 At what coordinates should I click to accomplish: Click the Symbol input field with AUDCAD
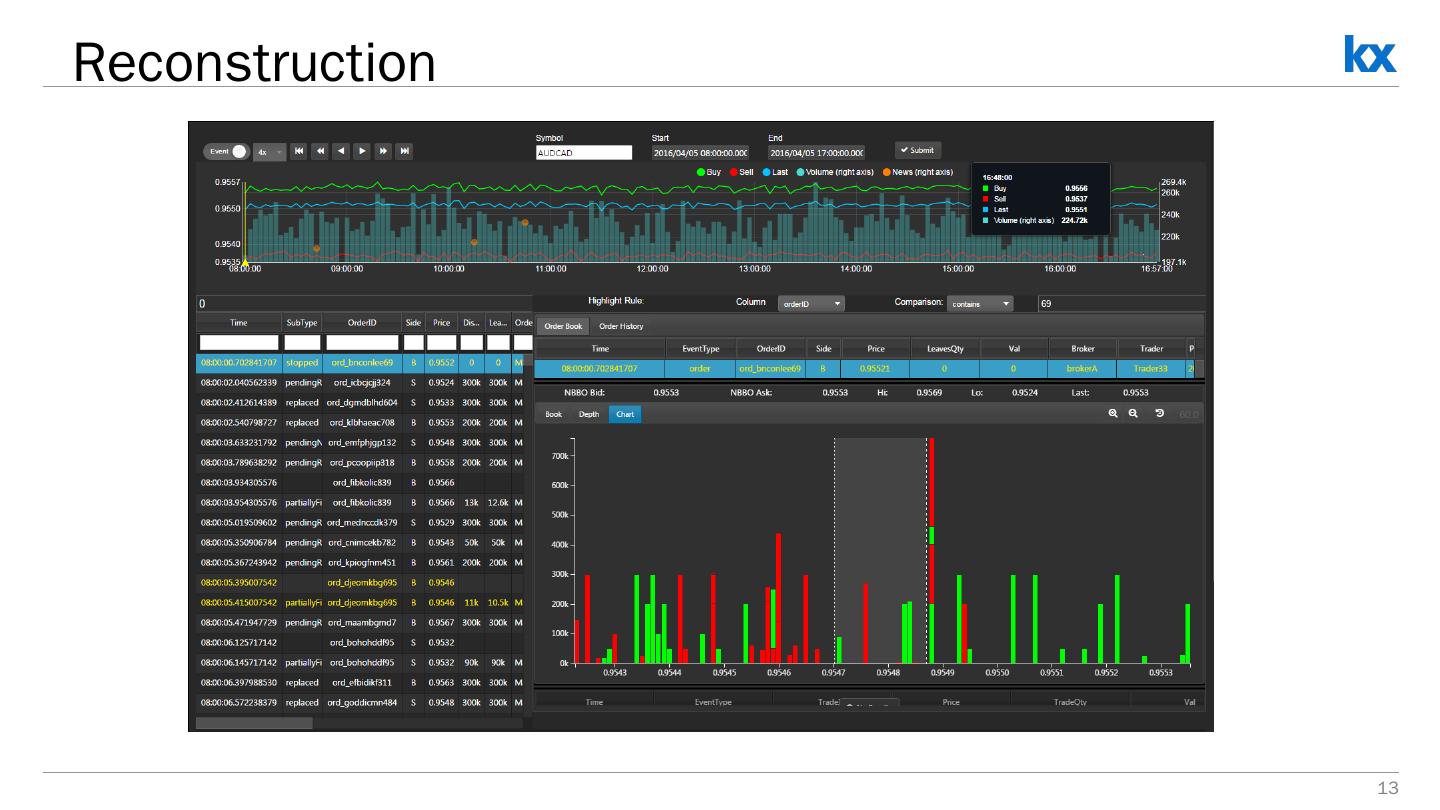[x=584, y=153]
